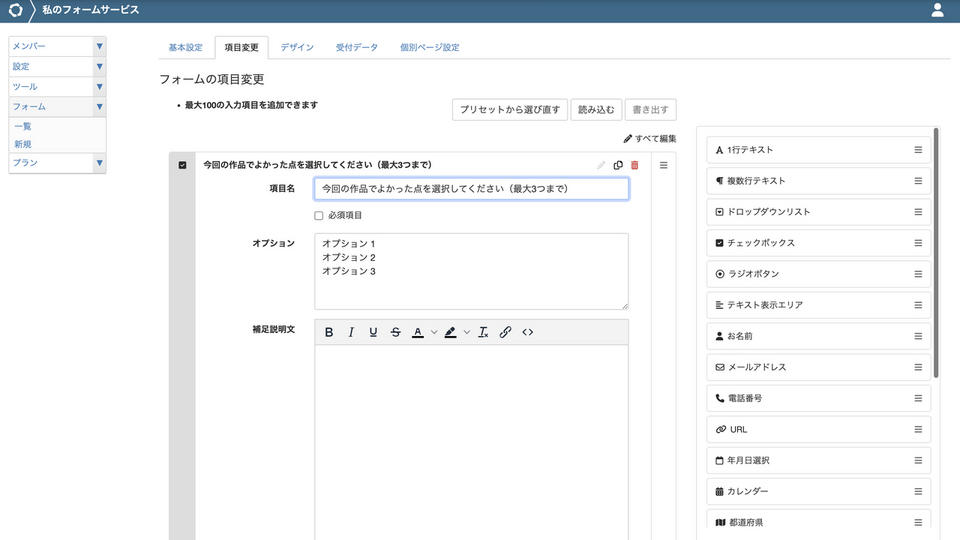The width and height of the screenshot is (960, 540).
Task: Click the drag handle of the question item
Action: [664, 165]
